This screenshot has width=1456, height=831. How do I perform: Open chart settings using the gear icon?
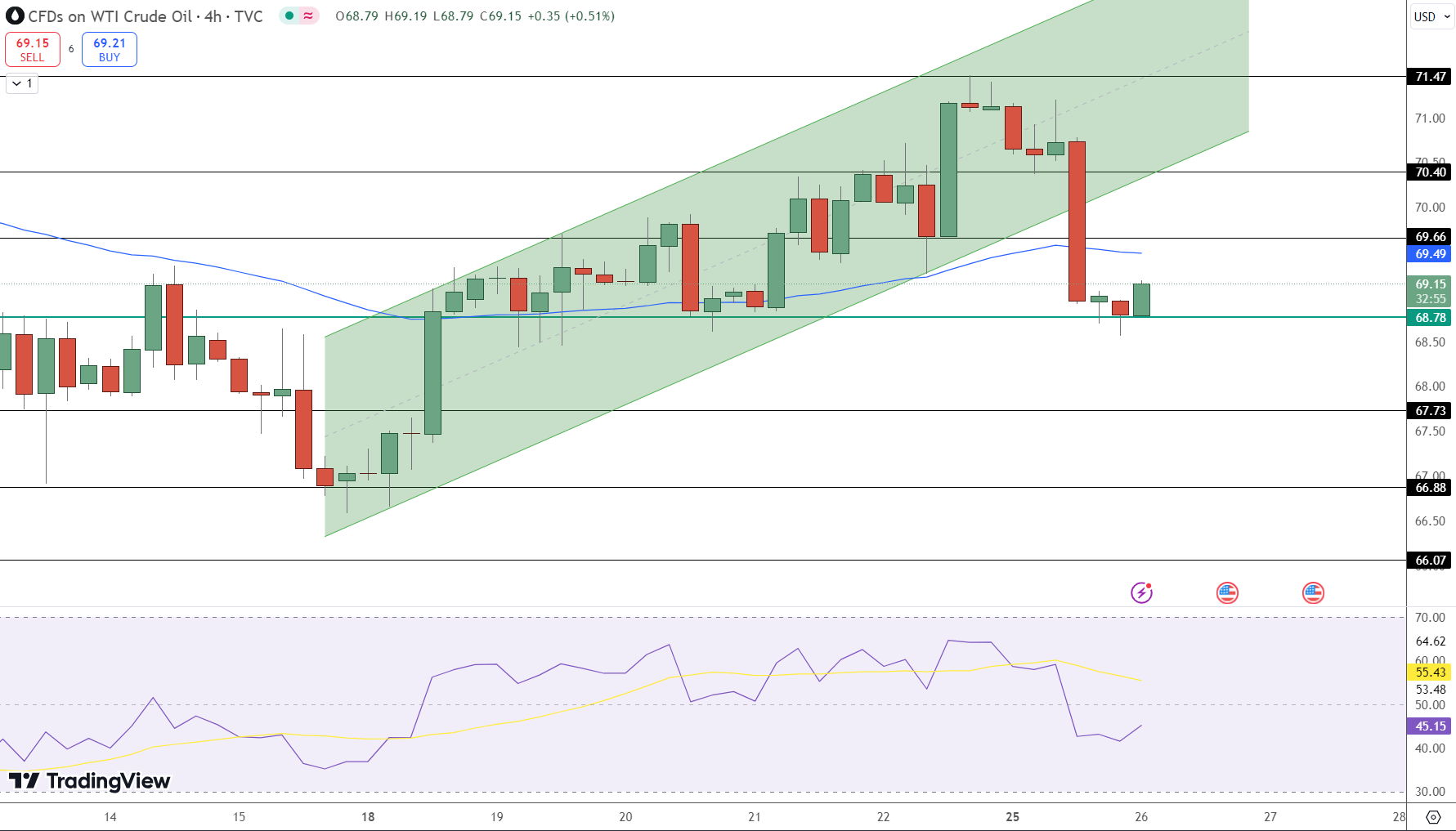coord(1433,815)
